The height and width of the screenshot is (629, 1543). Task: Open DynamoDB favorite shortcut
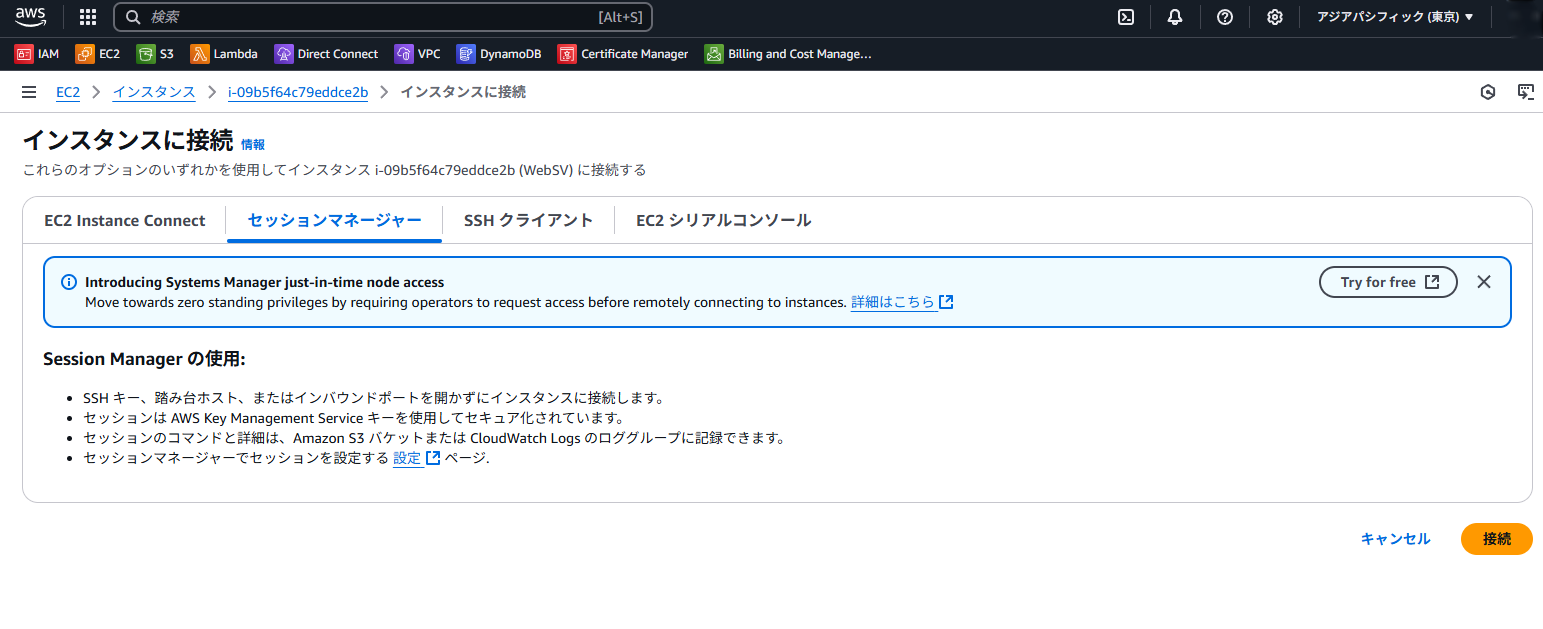[x=499, y=54]
